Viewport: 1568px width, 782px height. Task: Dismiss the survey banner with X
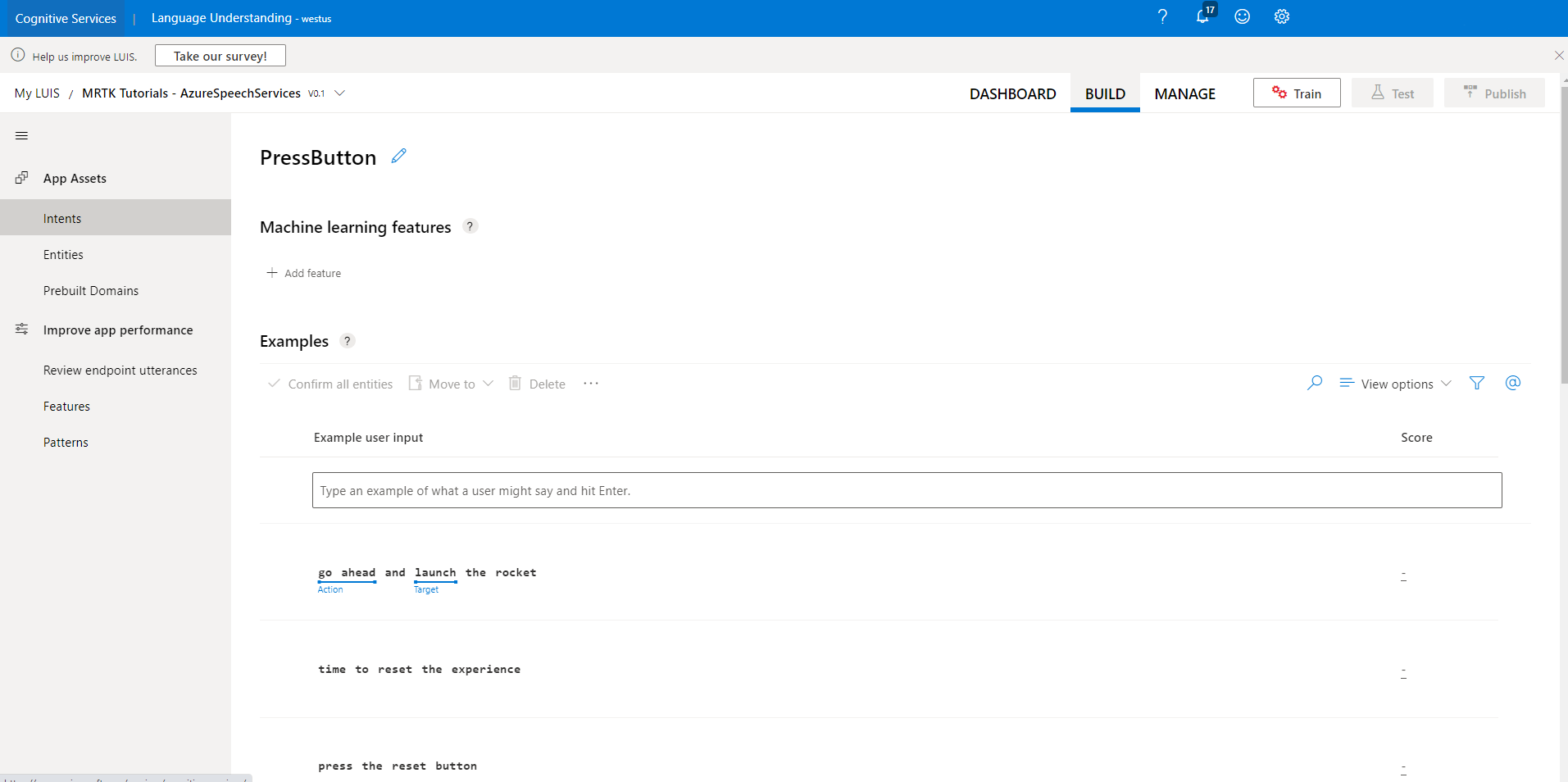pyautogui.click(x=1559, y=56)
